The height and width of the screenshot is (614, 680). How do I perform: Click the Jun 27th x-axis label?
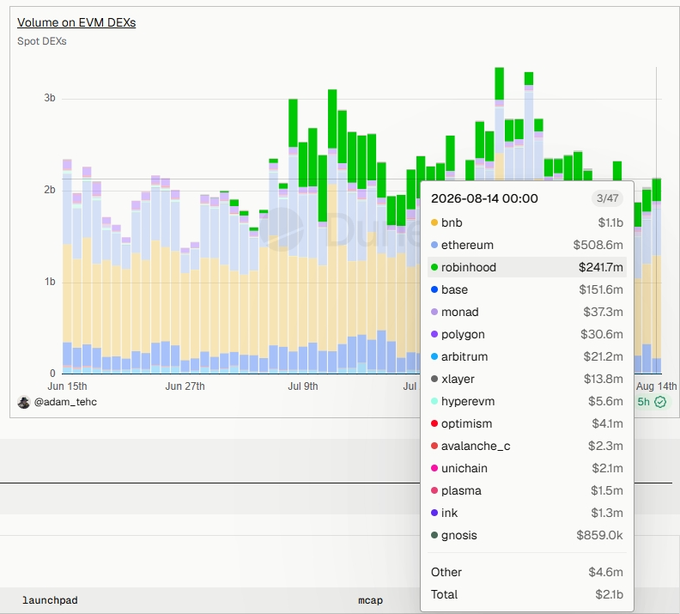(185, 386)
